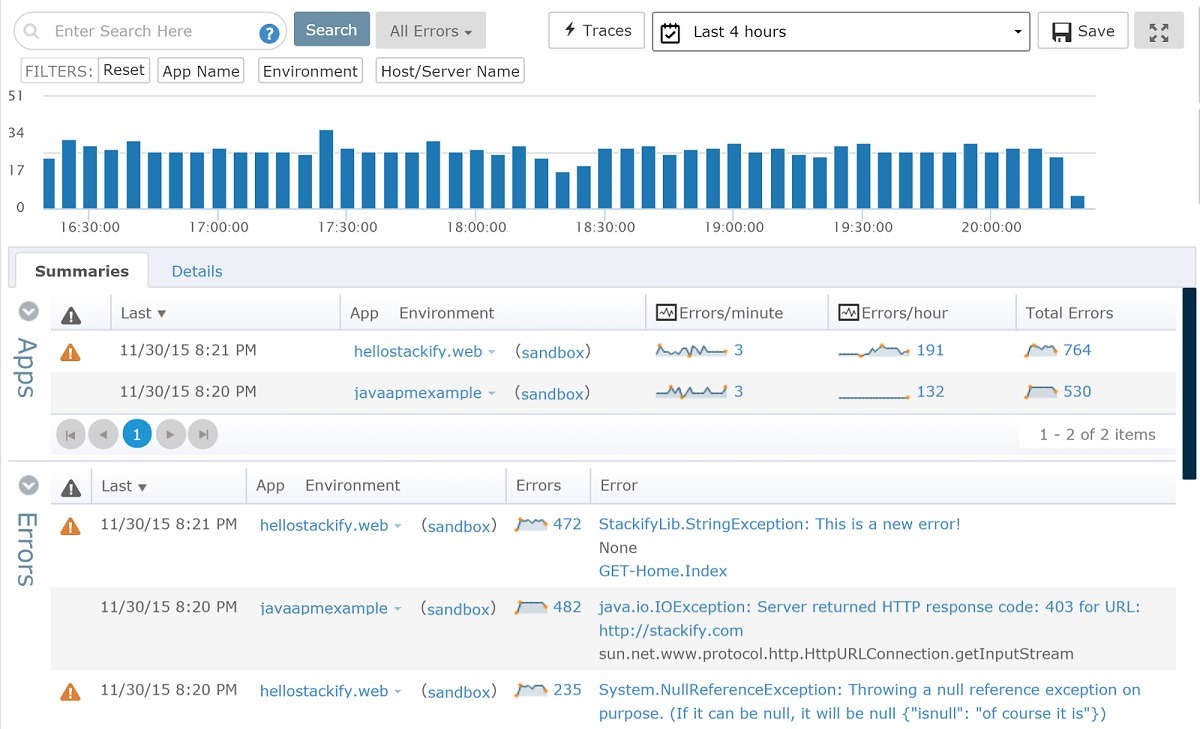
Task: Add Host/Server Name filter
Action: click(450, 71)
